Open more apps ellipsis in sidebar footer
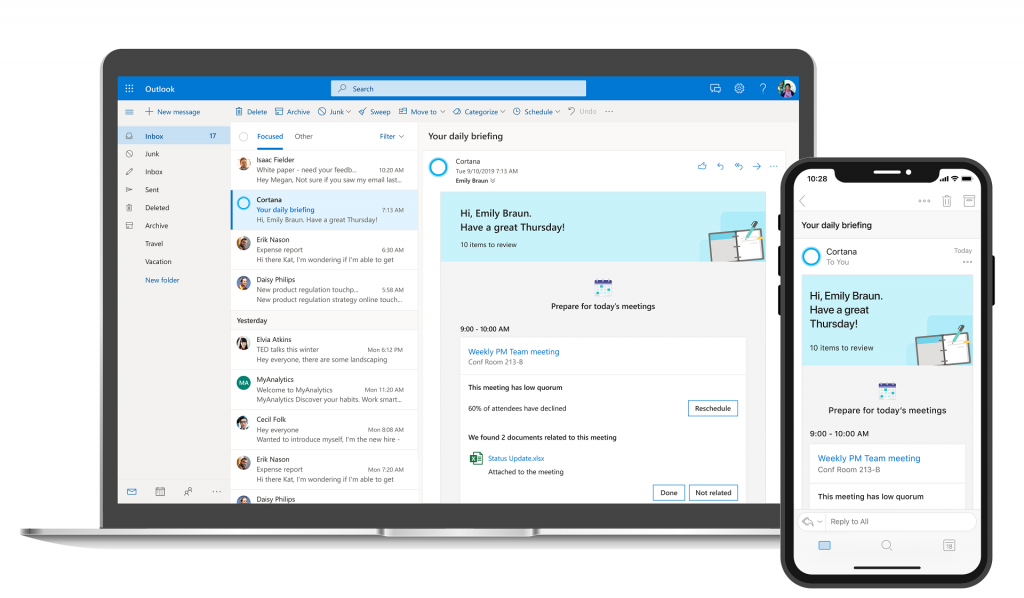 216,492
